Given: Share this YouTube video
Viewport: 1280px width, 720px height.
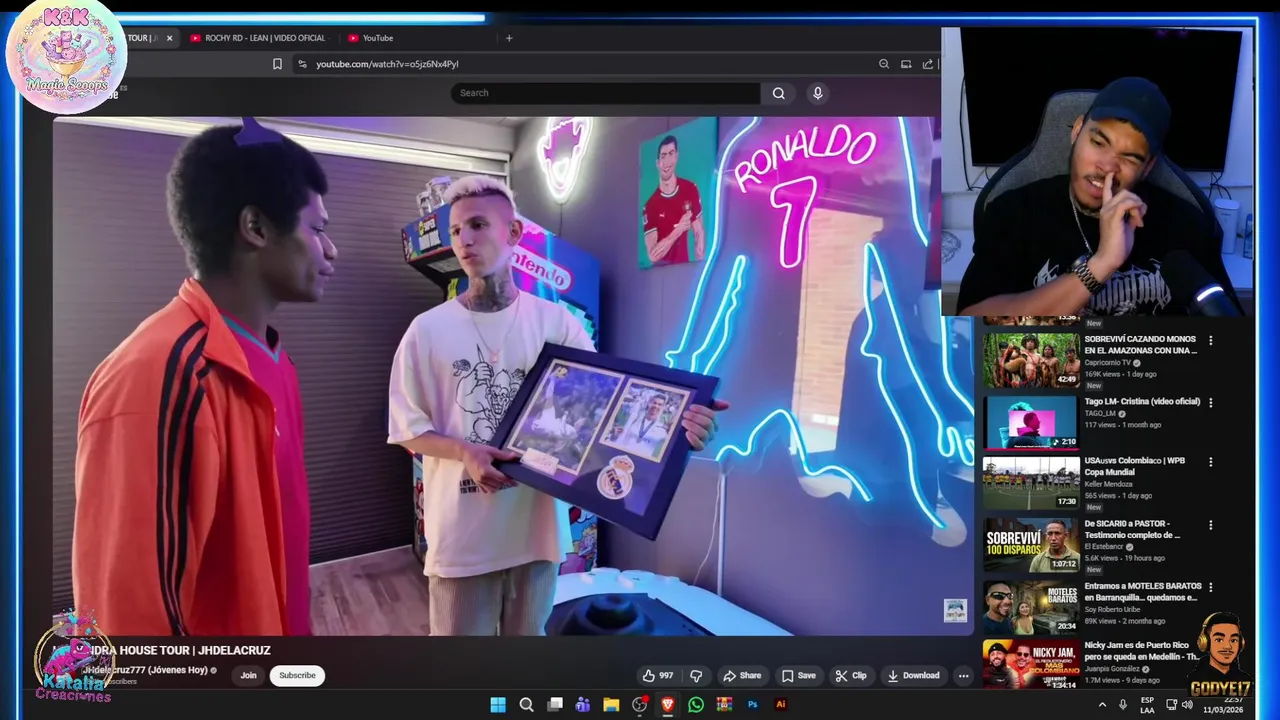Looking at the screenshot, I should coord(742,676).
